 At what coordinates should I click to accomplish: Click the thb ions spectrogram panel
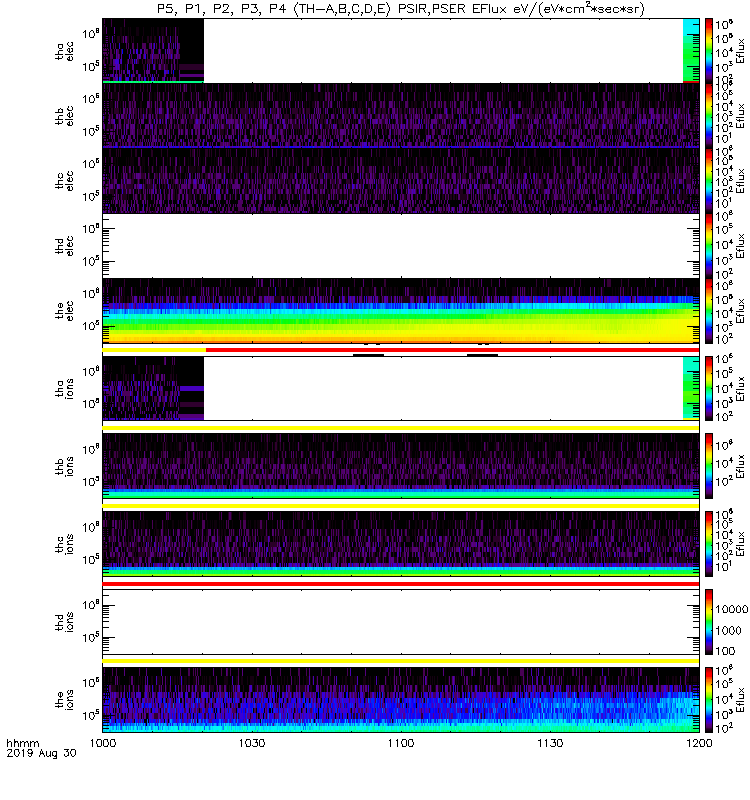(401, 466)
